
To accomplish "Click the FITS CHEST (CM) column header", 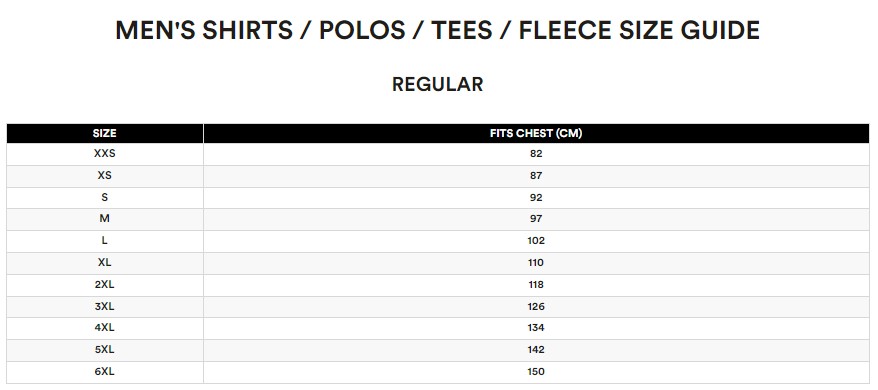I will (x=536, y=133).
